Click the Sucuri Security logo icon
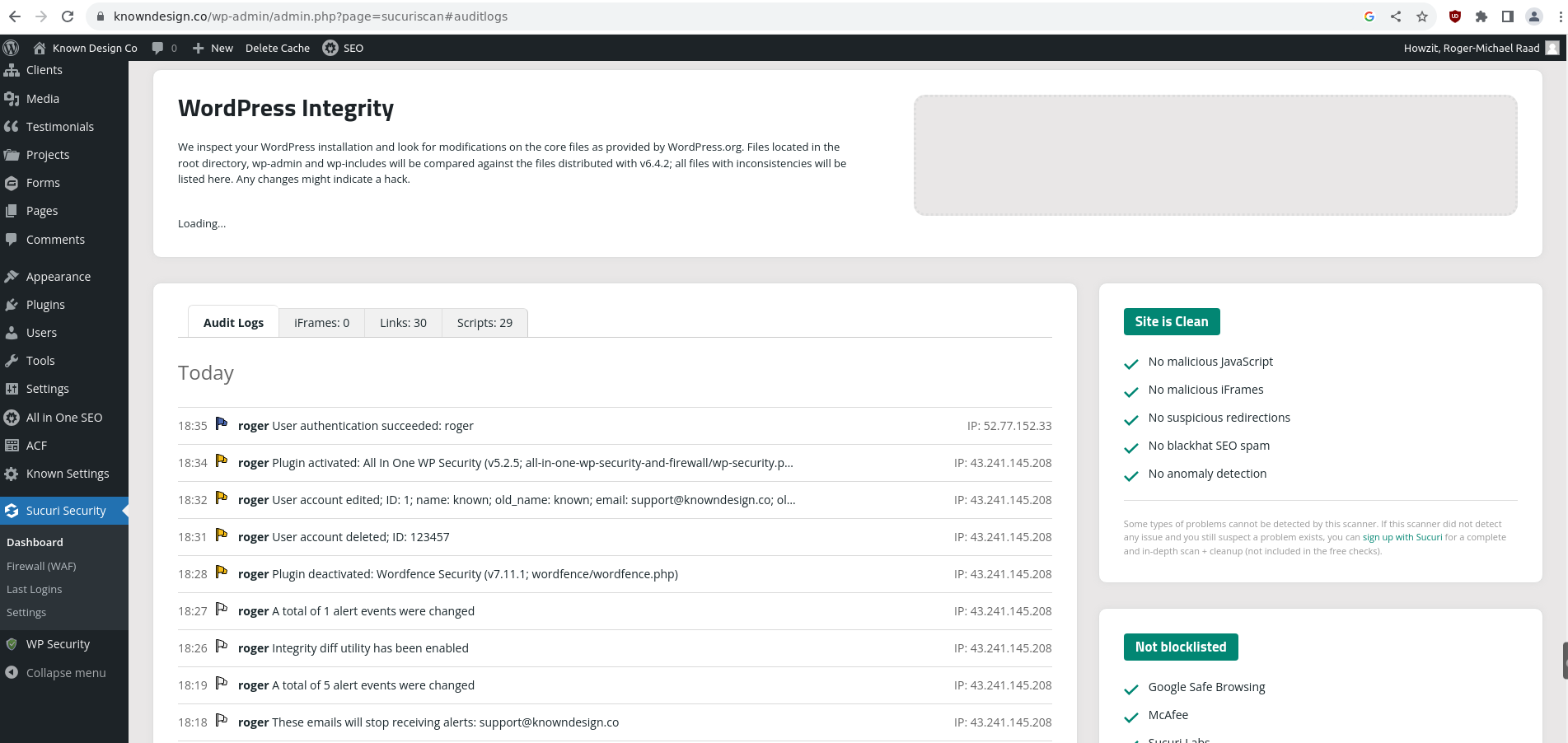The width and height of the screenshot is (1568, 743). pos(12,511)
